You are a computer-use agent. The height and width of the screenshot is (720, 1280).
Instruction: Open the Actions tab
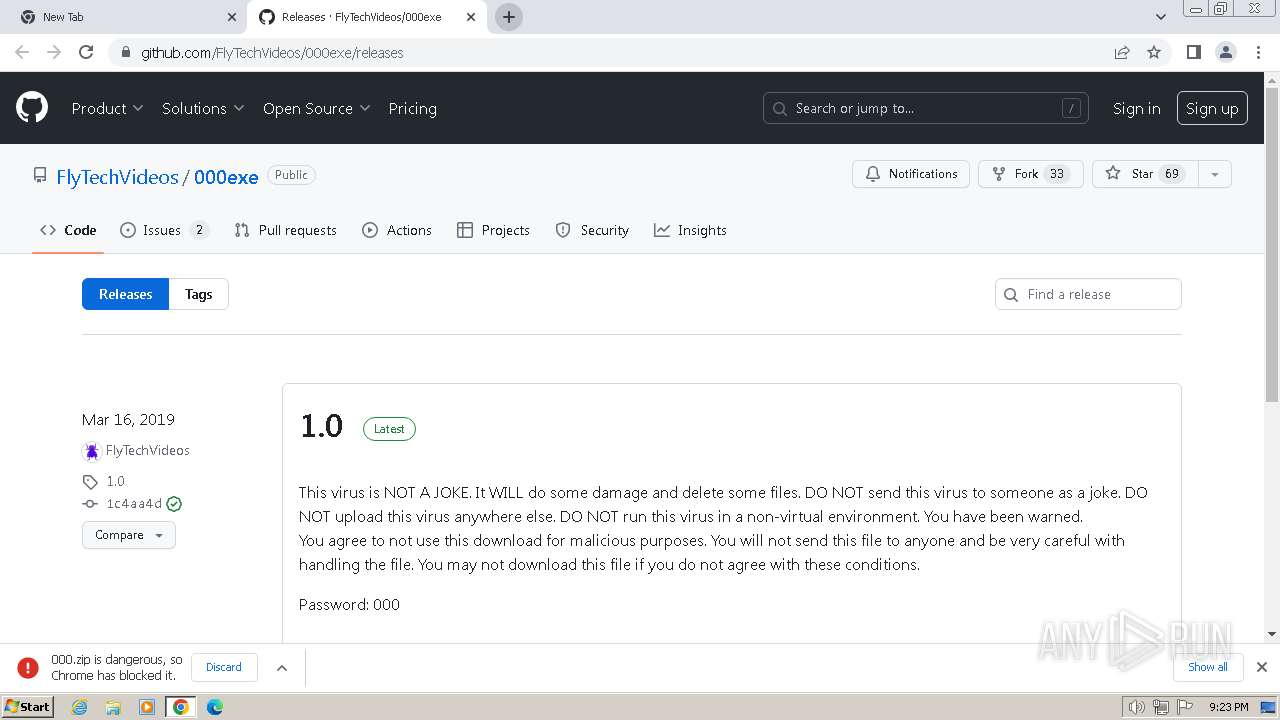397,230
